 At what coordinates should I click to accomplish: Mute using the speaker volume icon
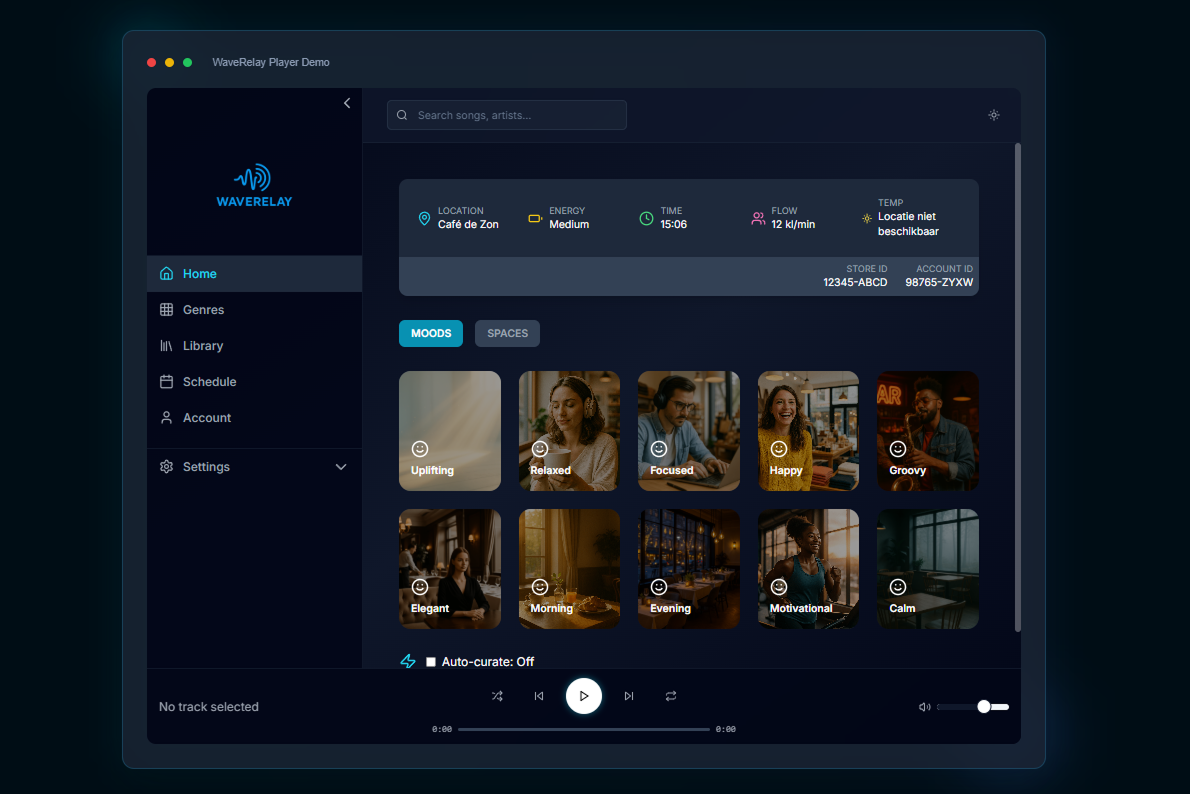pyautogui.click(x=924, y=707)
